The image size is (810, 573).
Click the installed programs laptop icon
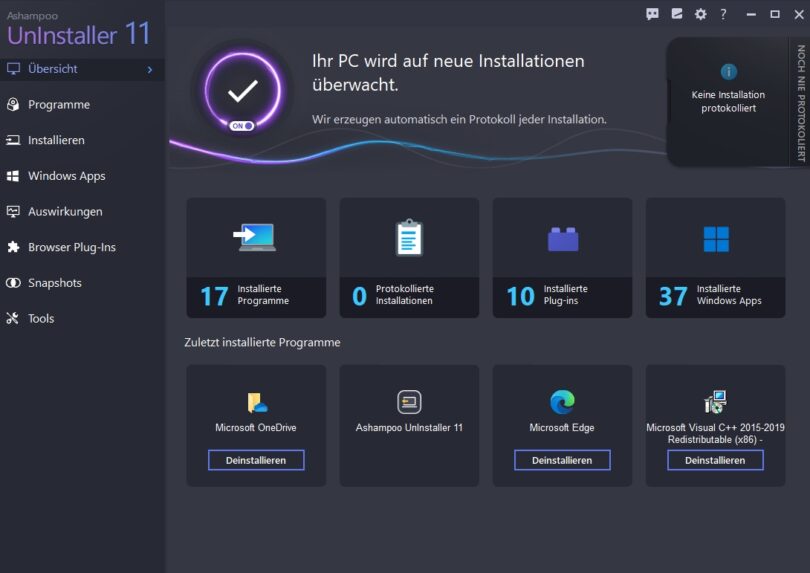tap(255, 237)
